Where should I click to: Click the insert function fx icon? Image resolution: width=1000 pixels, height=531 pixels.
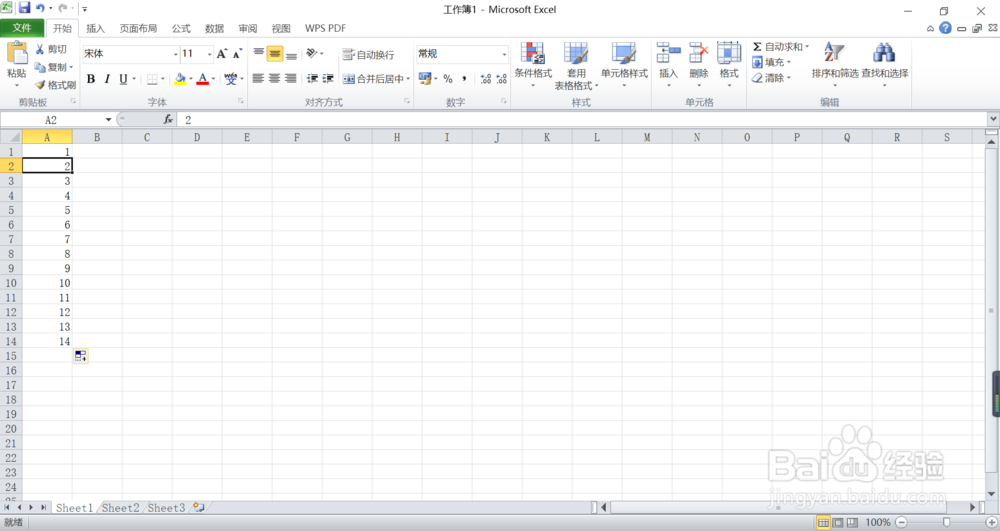(168, 119)
